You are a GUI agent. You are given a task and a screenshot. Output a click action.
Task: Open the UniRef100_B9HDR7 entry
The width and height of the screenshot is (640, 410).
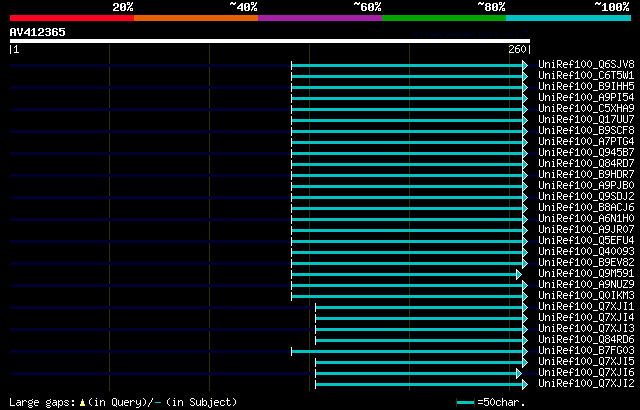coord(586,175)
